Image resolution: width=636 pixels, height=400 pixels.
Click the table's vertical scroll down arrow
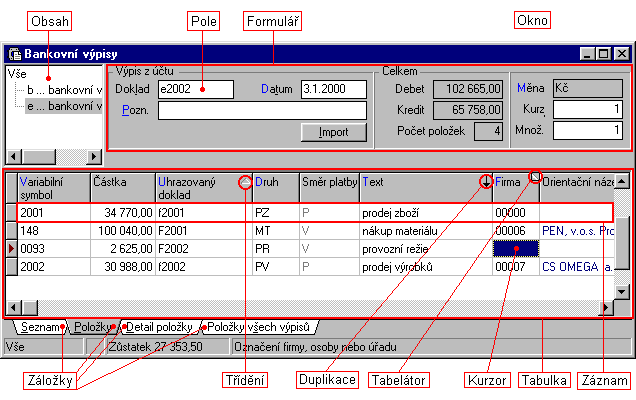click(622, 292)
